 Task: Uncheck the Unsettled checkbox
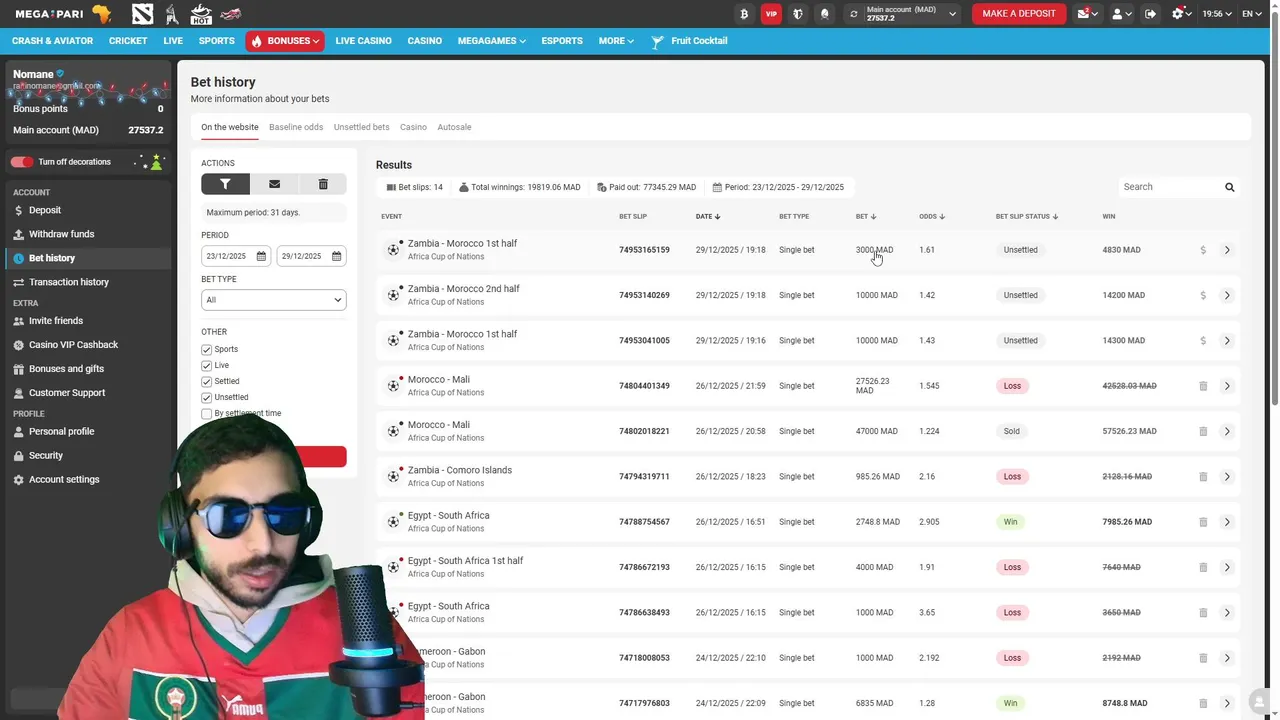(x=206, y=397)
